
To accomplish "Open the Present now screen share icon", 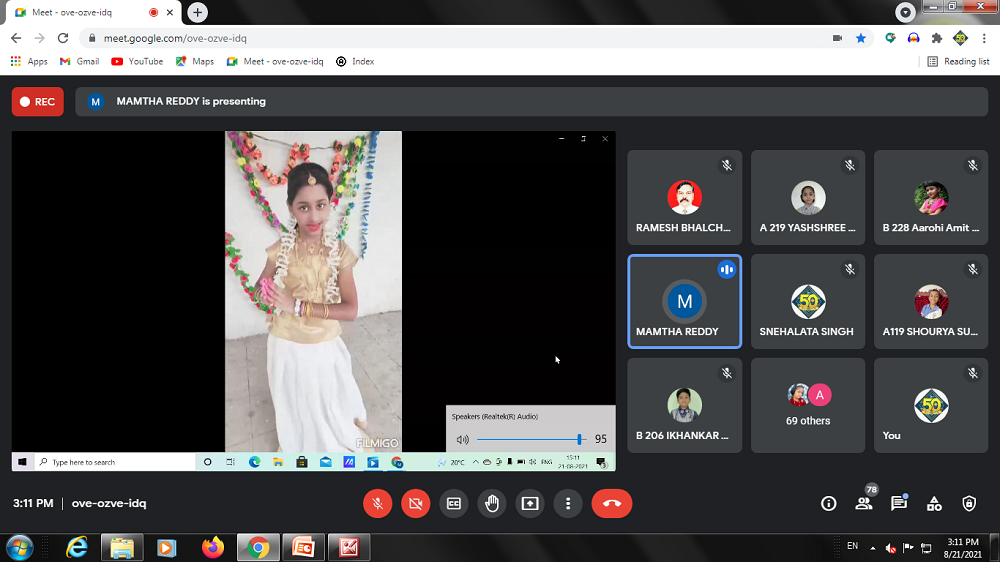I will [x=530, y=504].
